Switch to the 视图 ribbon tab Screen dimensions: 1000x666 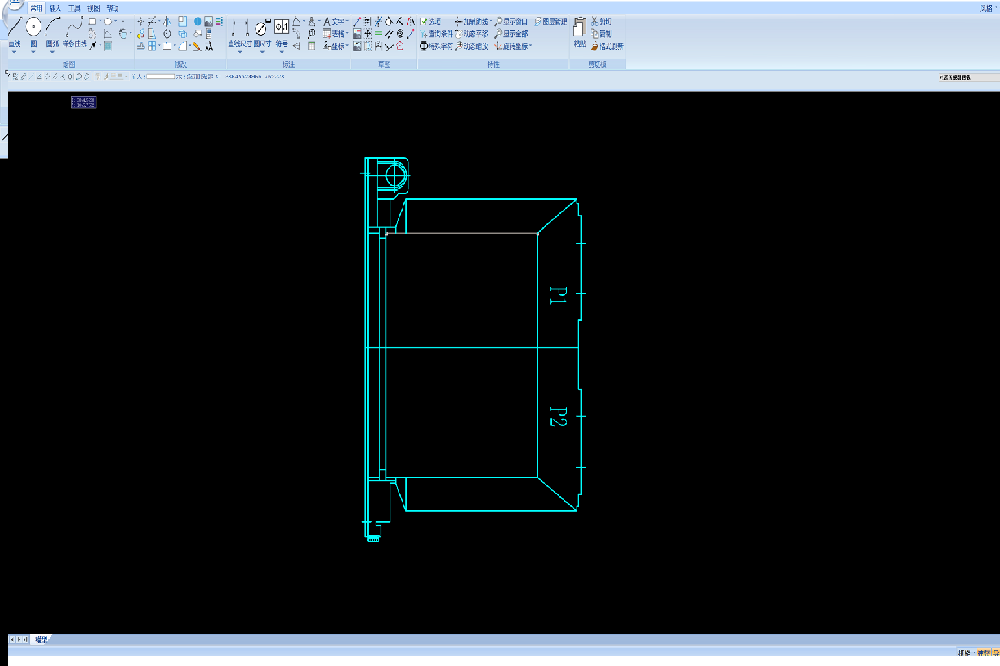click(x=93, y=7)
